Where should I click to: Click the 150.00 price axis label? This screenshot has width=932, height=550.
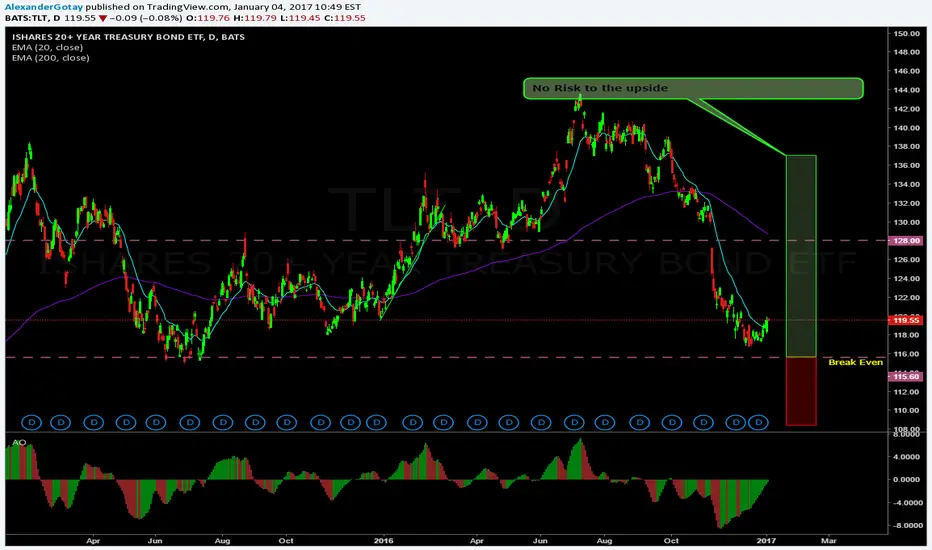coord(906,34)
